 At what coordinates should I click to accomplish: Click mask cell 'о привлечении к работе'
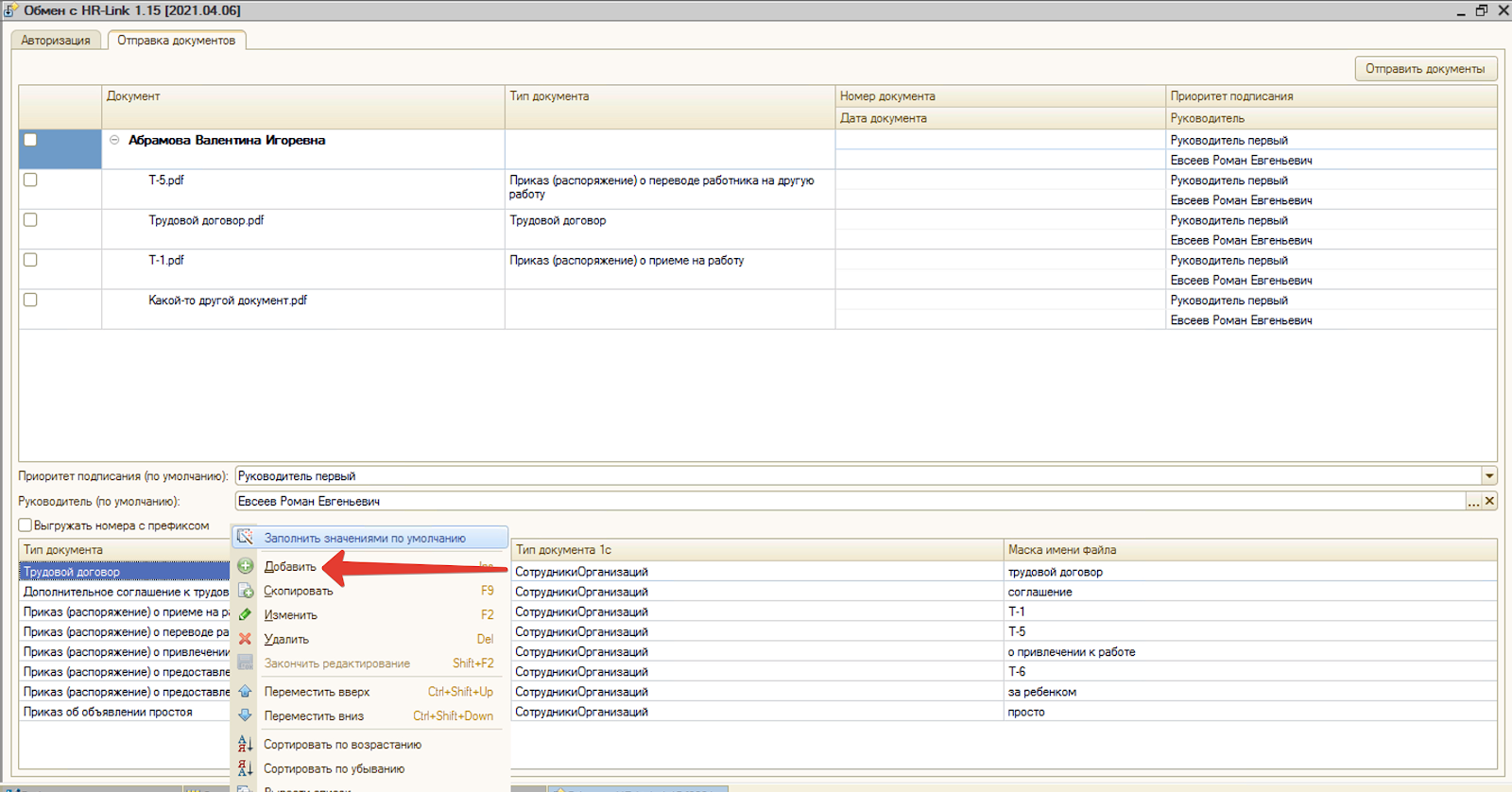coord(1250,652)
